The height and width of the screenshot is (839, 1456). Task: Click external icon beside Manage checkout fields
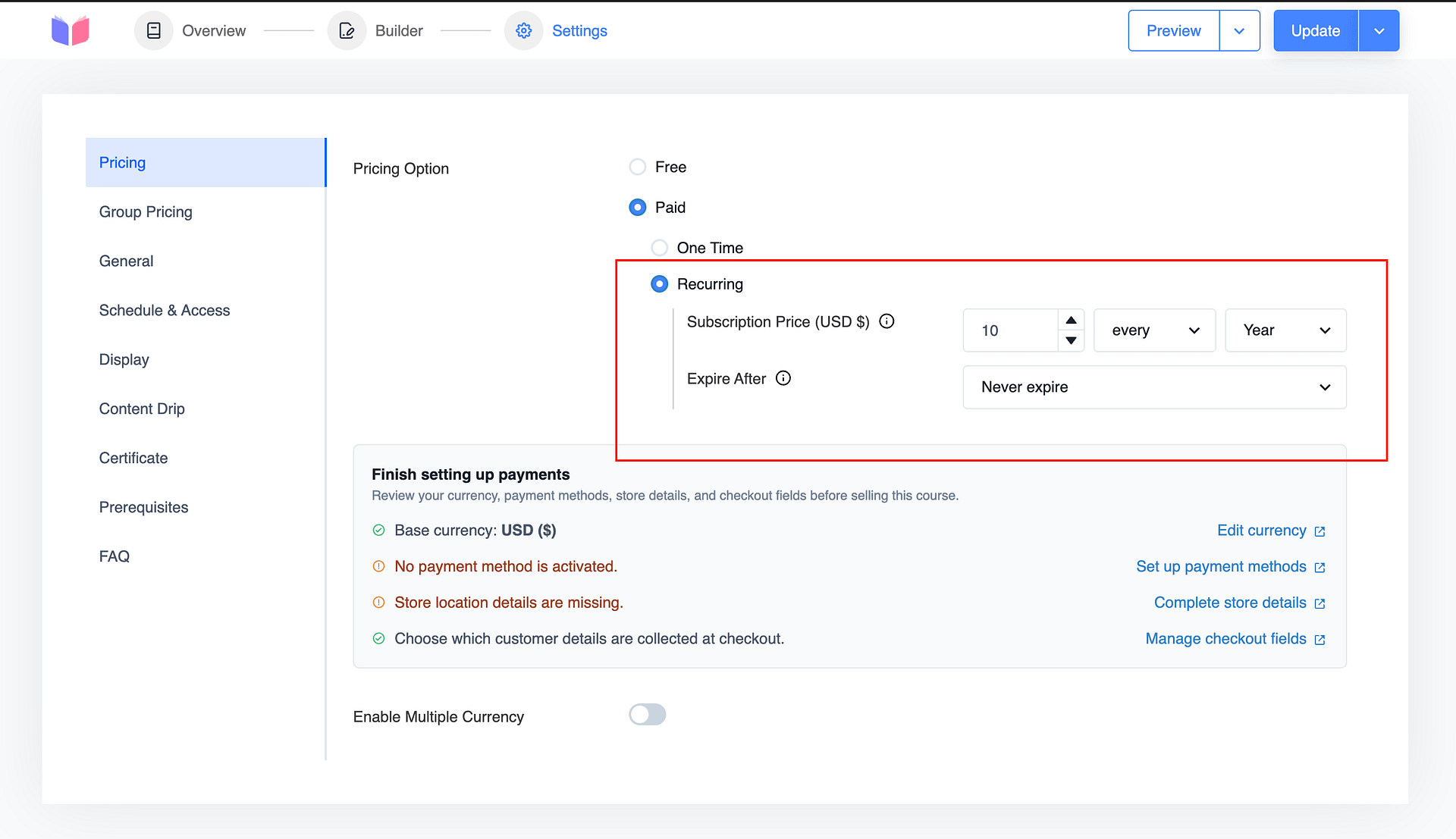(1319, 640)
